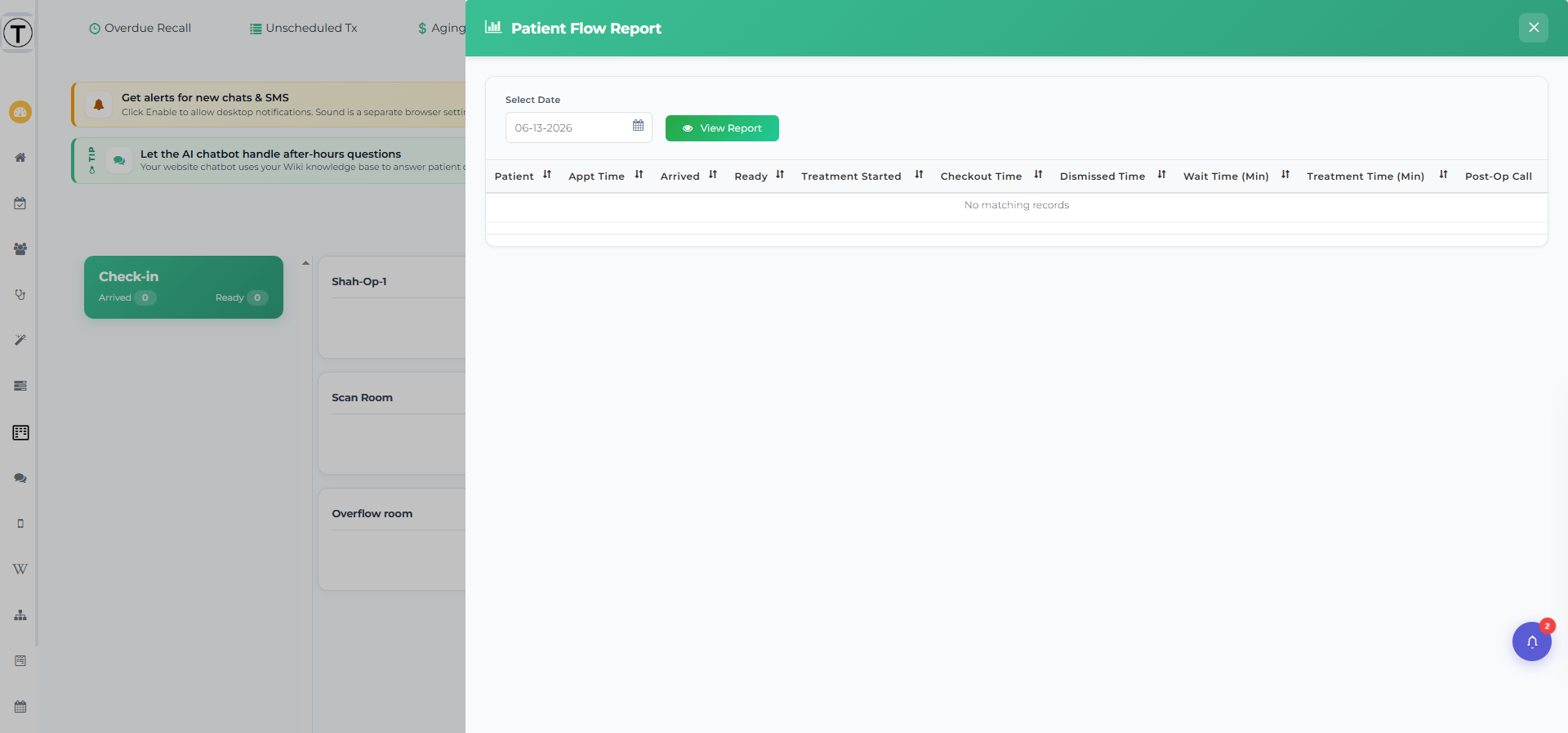Click the AI chatbot after-hours tip banner
The width and height of the screenshot is (1568, 733).
tap(269, 160)
